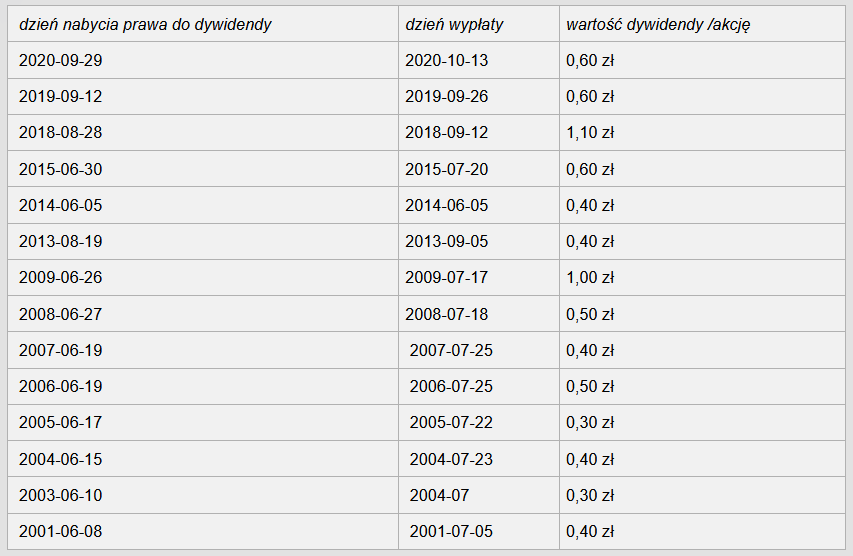Click the 'wartość dywidendy /akcję' header
This screenshot has height=556, width=853.
point(658,24)
